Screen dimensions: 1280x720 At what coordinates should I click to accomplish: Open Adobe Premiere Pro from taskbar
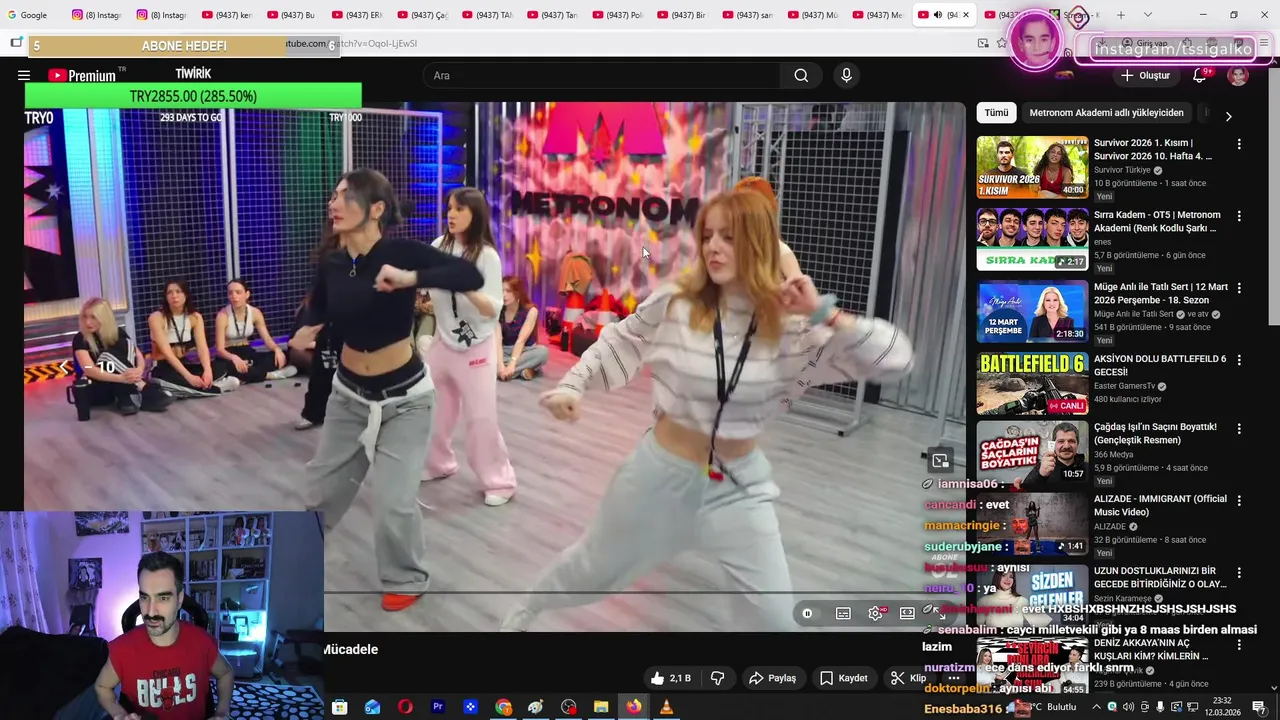[438, 707]
